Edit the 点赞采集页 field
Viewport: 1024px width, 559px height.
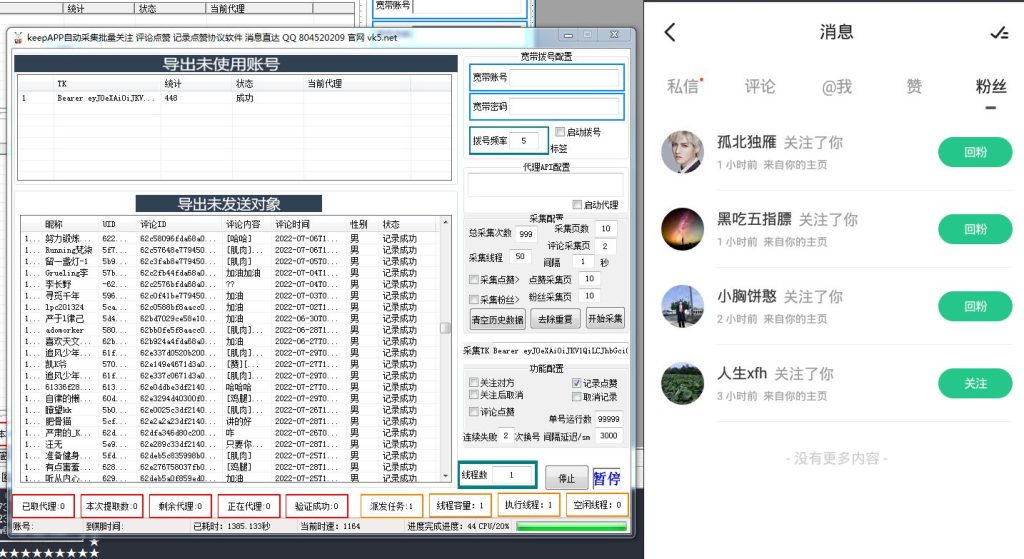point(590,279)
